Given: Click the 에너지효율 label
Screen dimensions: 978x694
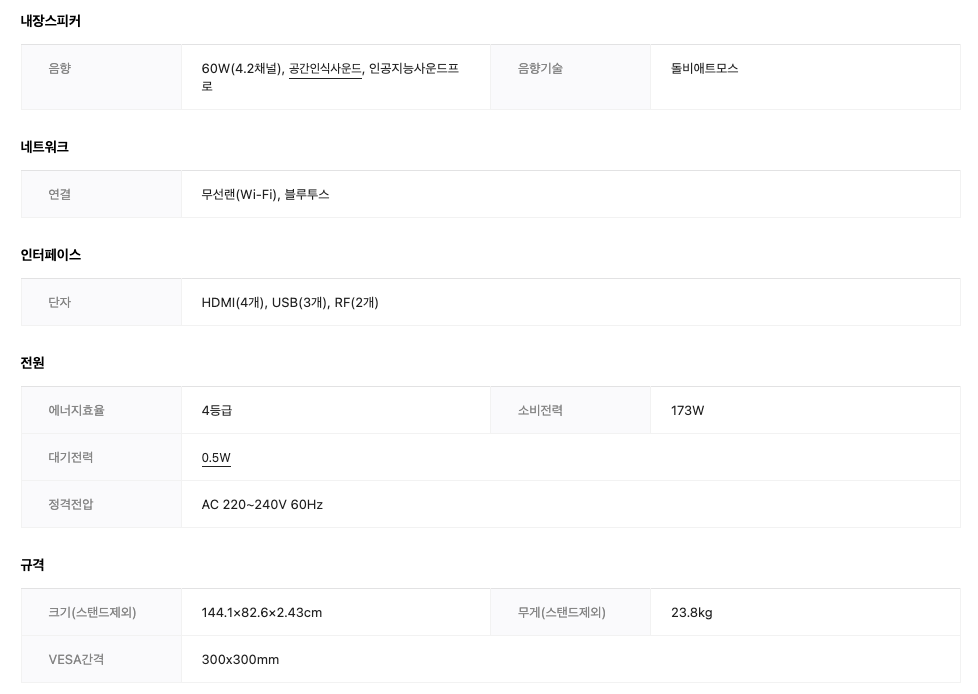Looking at the screenshot, I should pos(76,410).
